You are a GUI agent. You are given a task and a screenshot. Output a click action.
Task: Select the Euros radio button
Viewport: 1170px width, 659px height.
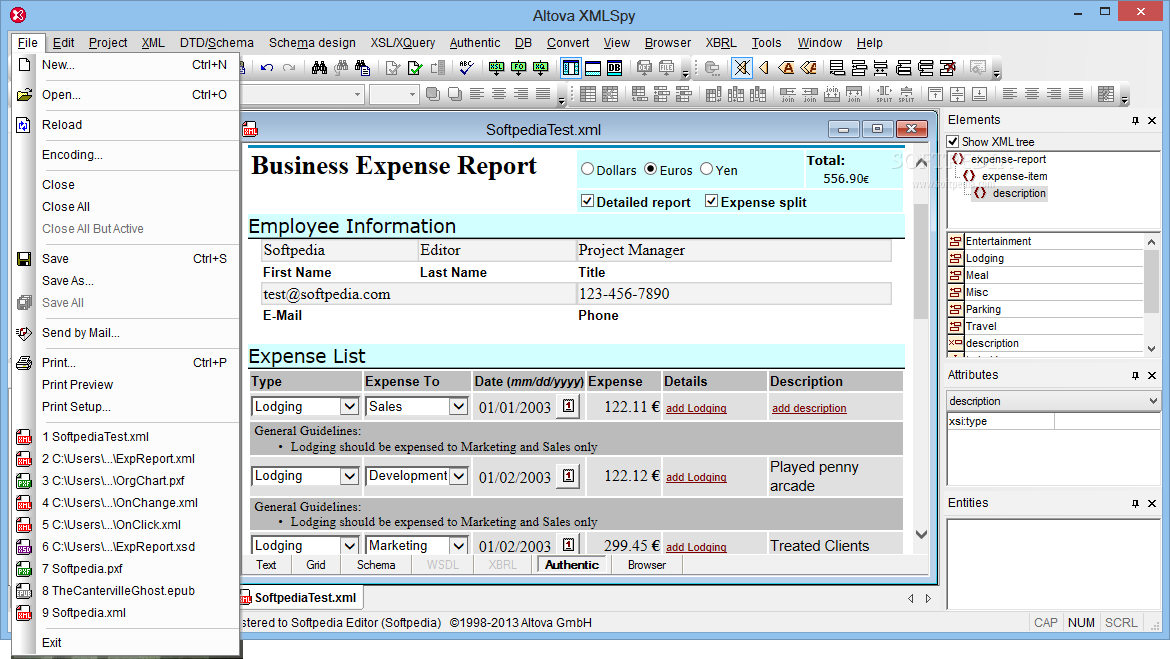(x=651, y=169)
